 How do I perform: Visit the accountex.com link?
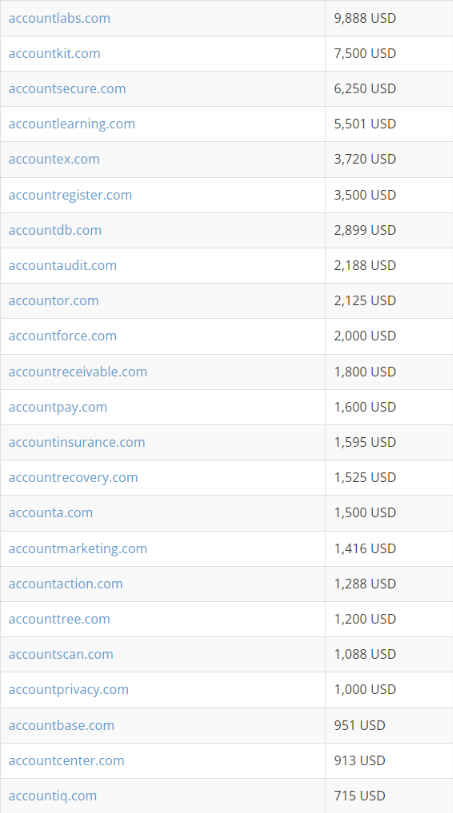(54, 159)
